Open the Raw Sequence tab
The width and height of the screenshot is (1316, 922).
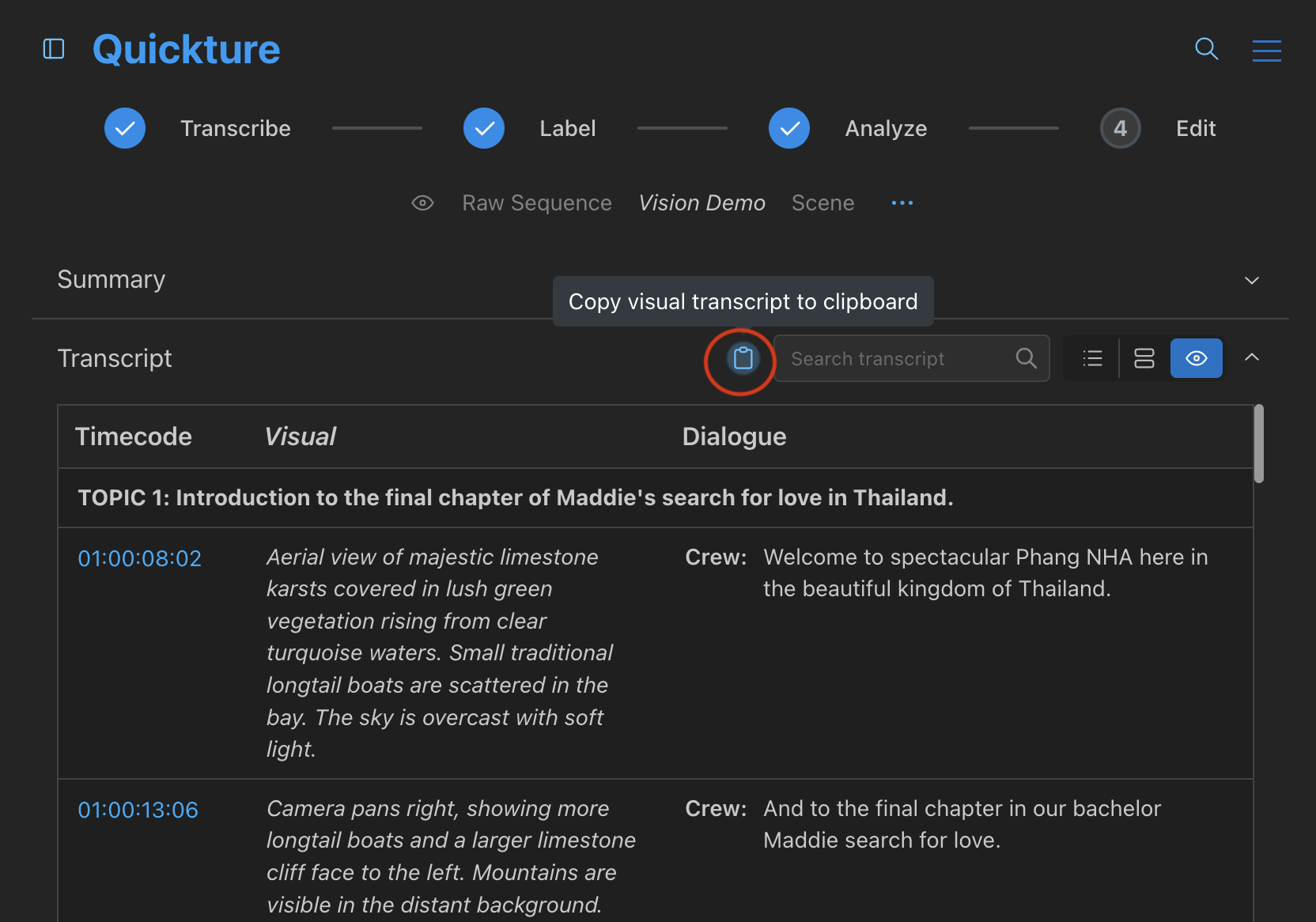(x=536, y=203)
